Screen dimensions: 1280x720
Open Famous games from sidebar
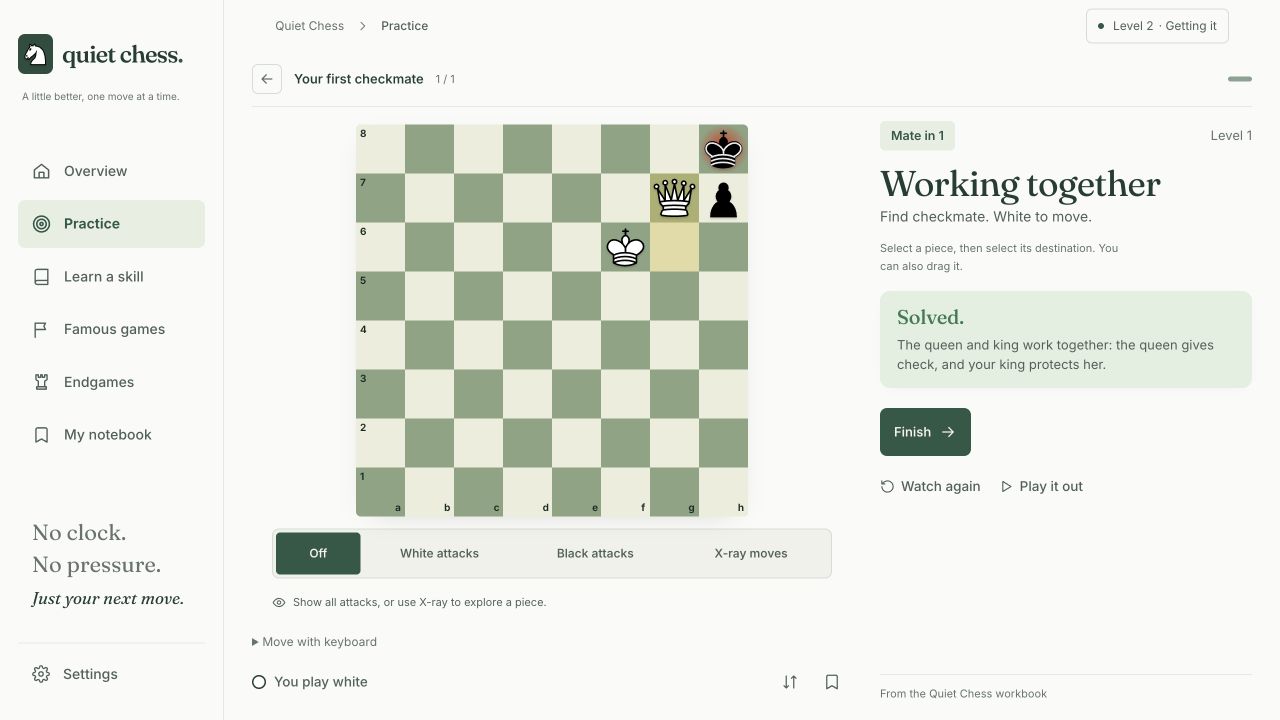point(111,329)
